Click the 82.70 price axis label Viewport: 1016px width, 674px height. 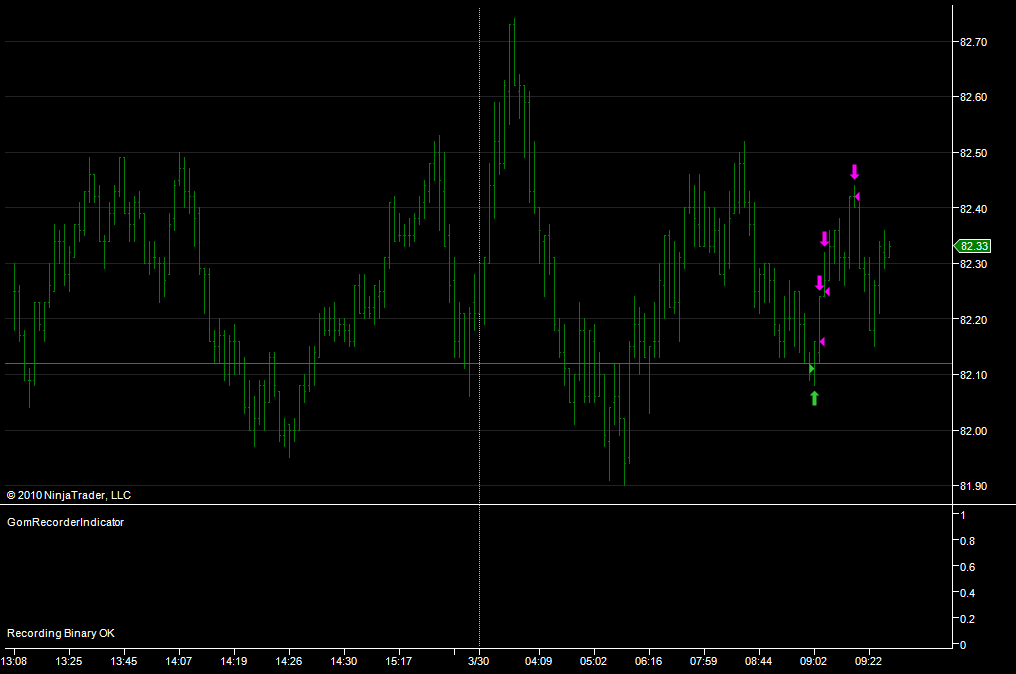coord(973,42)
